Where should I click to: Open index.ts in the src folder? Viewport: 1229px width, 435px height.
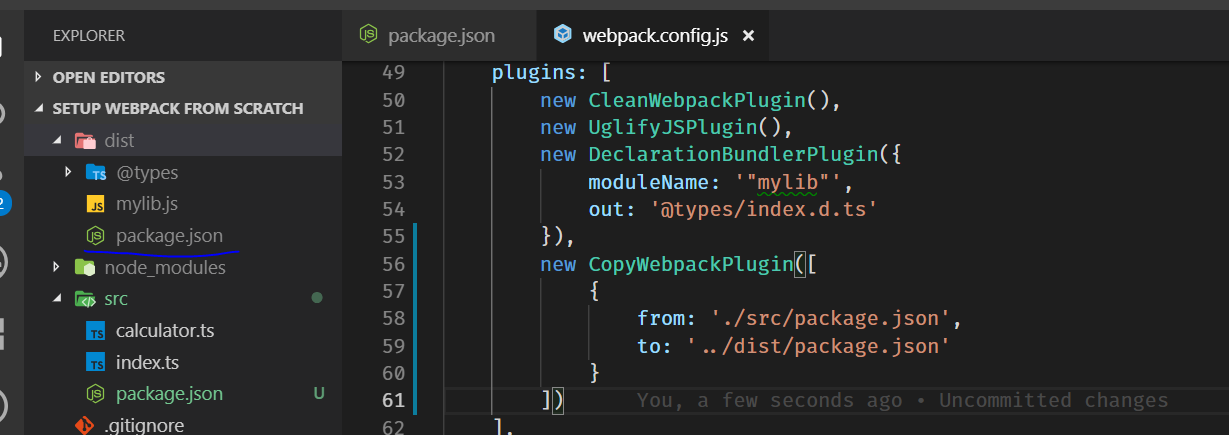(147, 362)
